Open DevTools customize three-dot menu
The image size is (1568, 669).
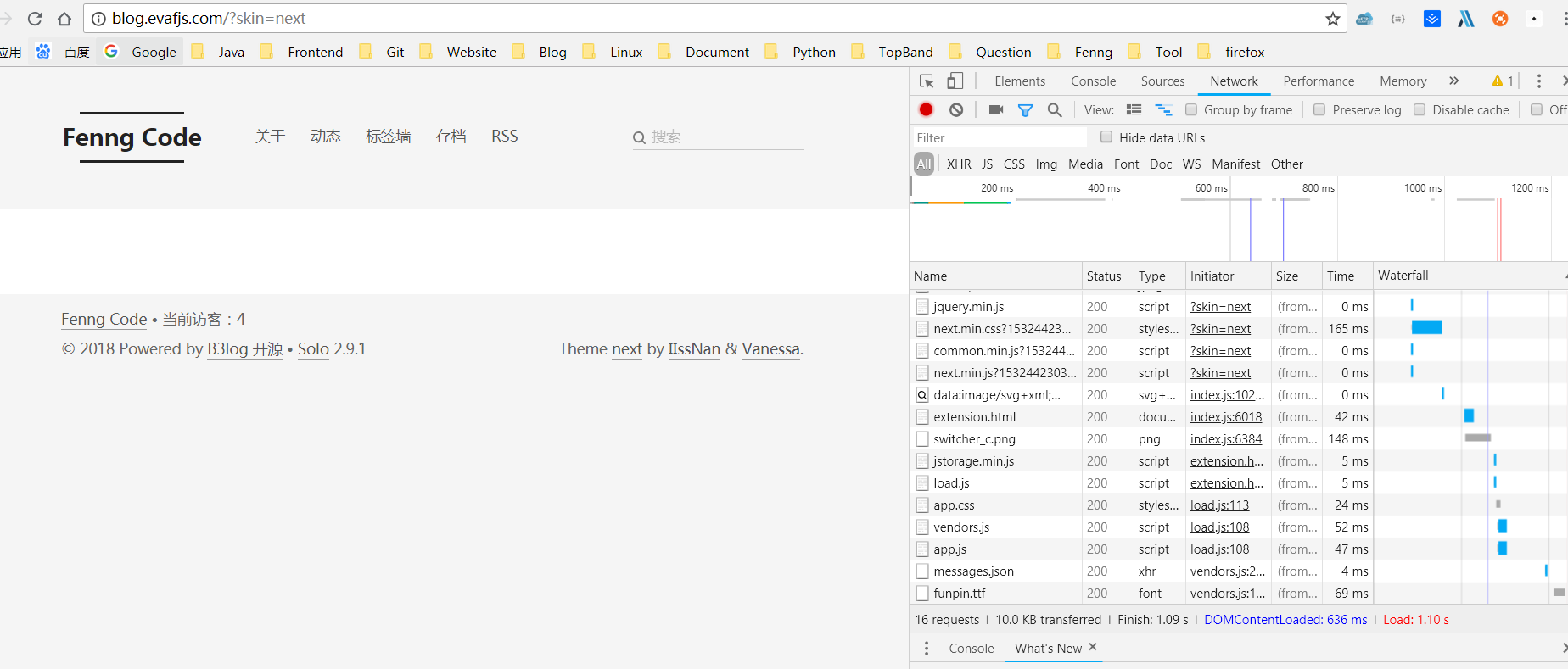1538,81
